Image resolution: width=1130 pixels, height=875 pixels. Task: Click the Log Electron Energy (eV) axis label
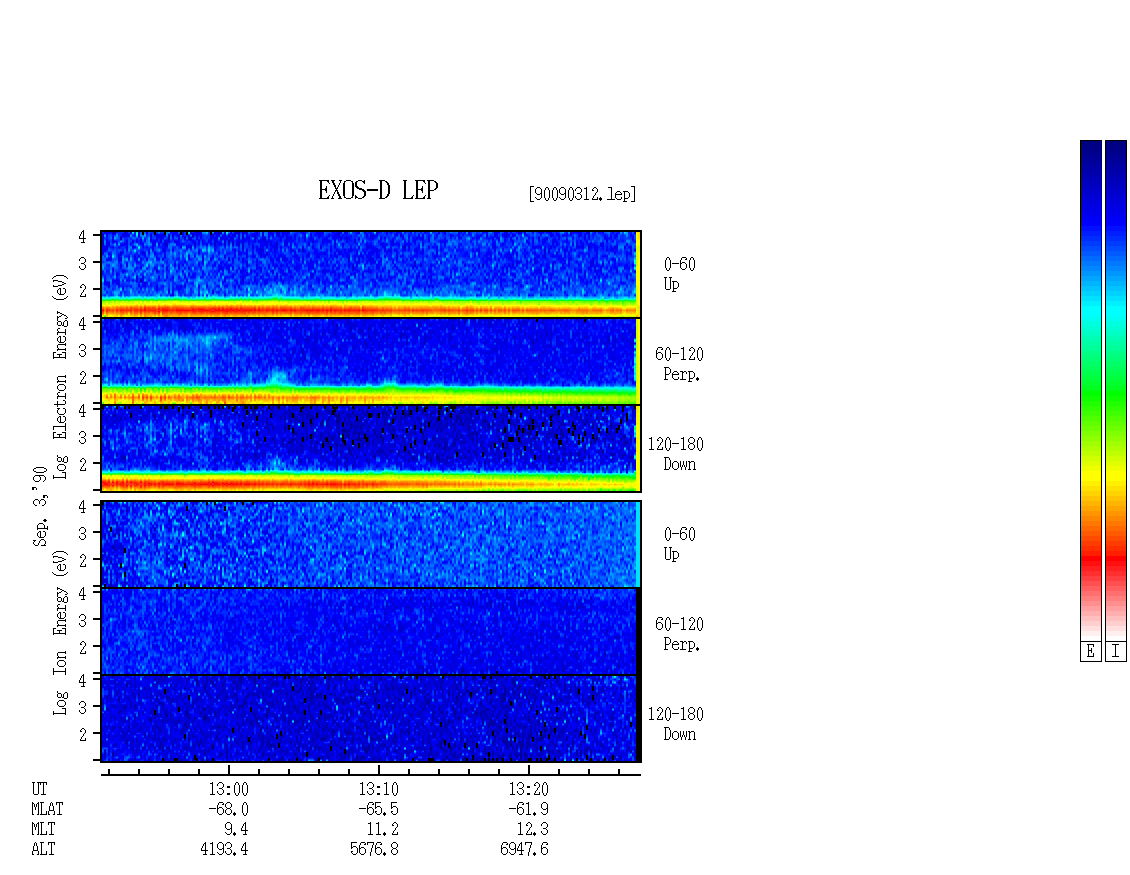point(61,376)
